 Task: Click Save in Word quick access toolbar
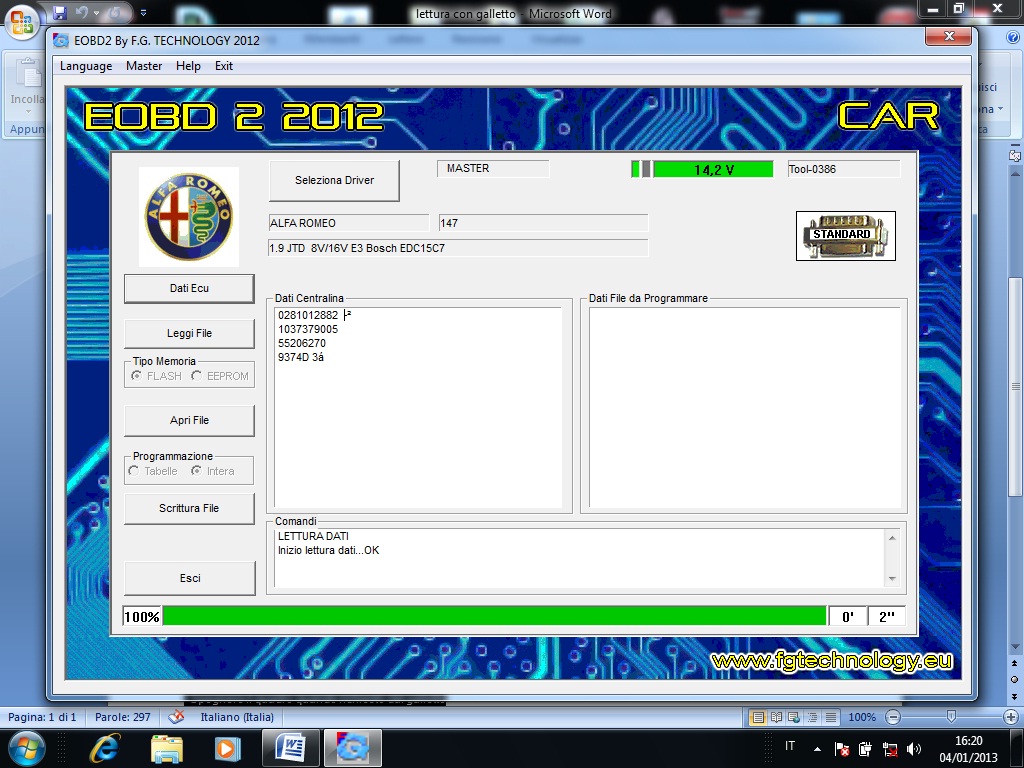click(x=60, y=12)
